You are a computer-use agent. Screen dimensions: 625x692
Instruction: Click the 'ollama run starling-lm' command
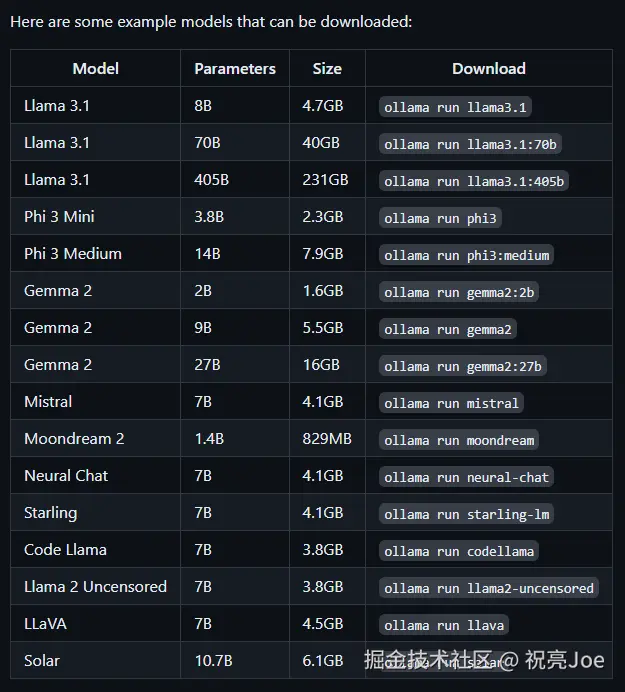click(x=467, y=514)
